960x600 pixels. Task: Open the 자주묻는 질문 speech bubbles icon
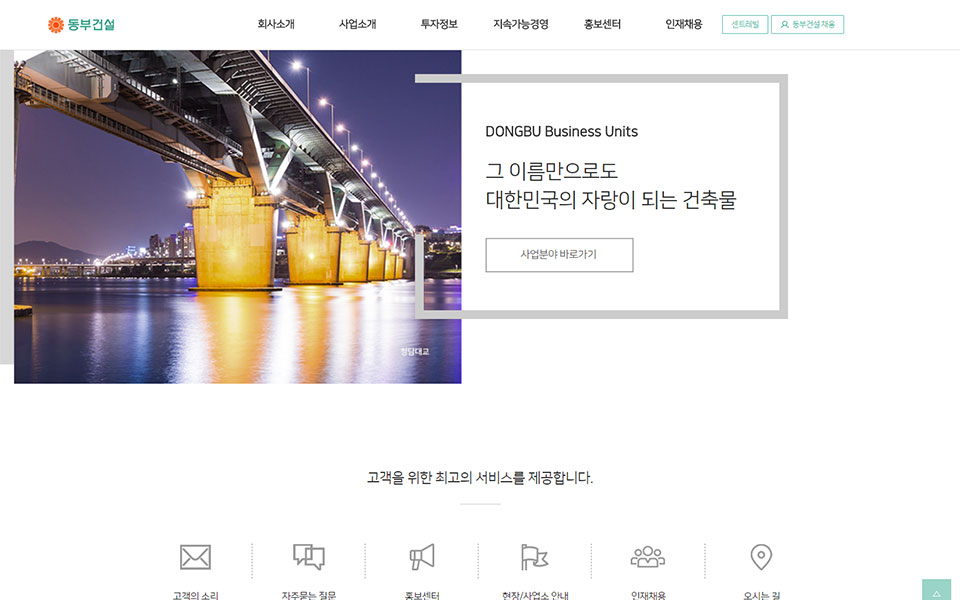pyautogui.click(x=308, y=557)
